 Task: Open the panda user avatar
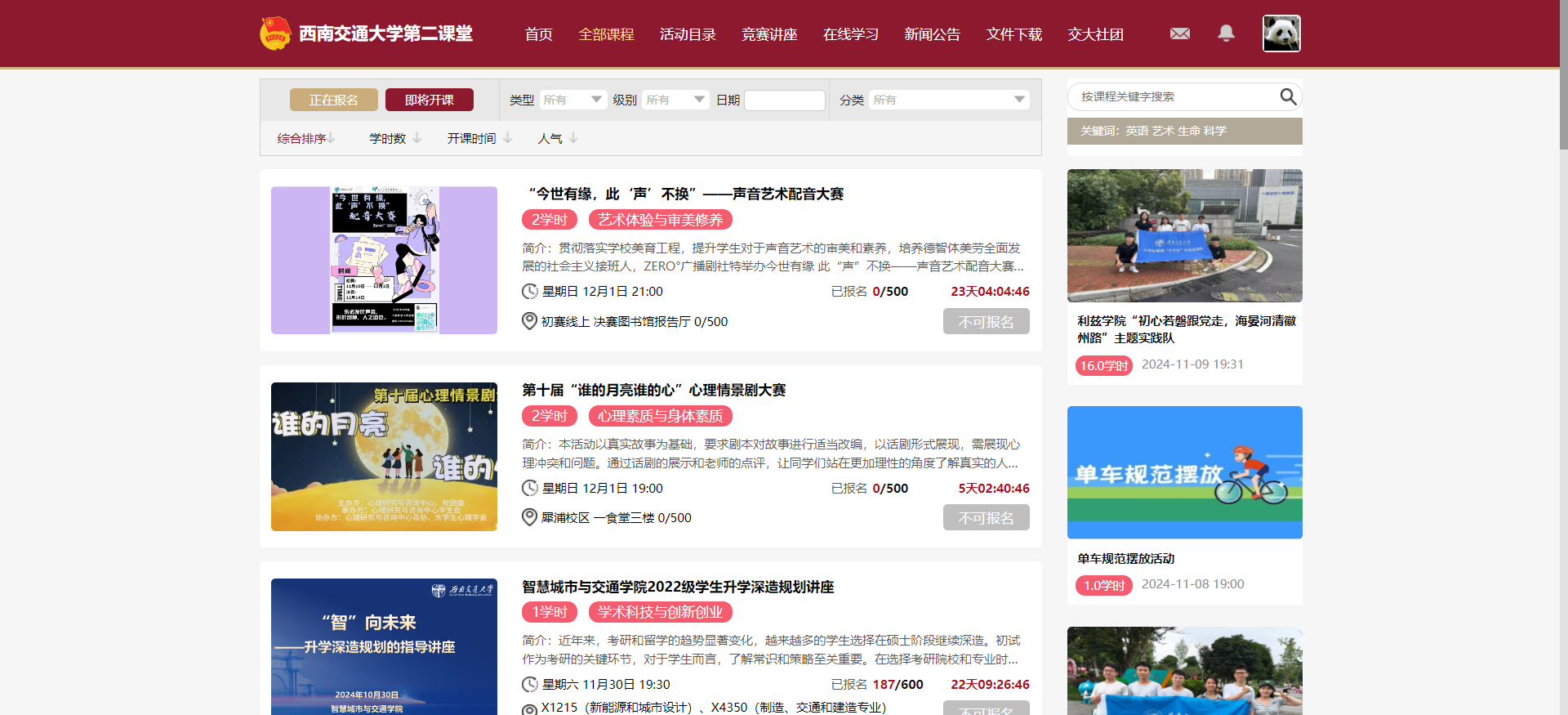click(1281, 34)
